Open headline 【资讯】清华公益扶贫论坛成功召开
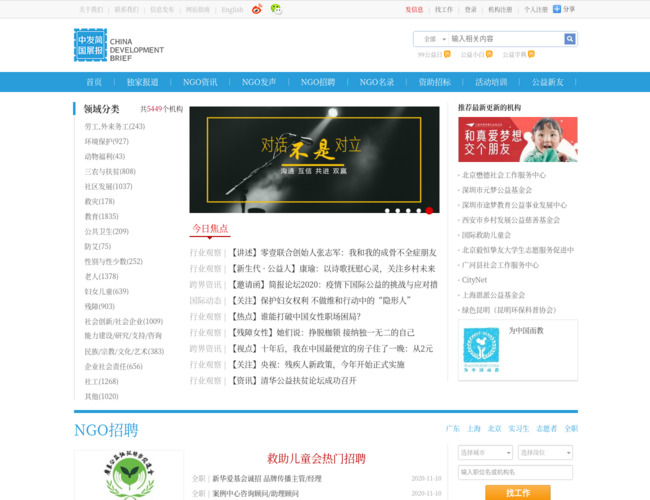650x500 pixels. (x=294, y=381)
